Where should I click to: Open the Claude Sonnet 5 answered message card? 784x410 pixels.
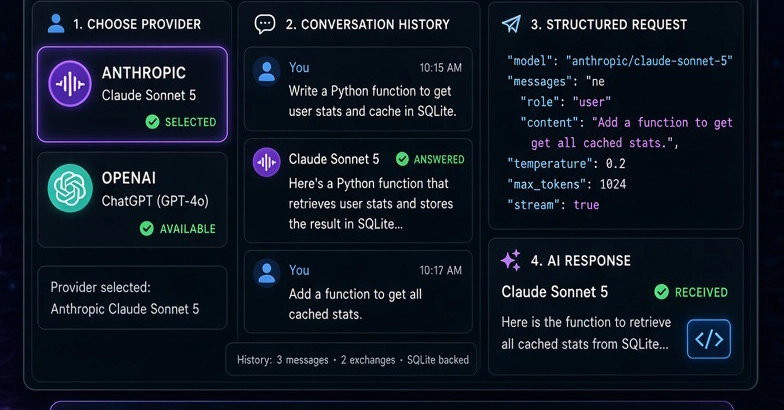click(358, 190)
